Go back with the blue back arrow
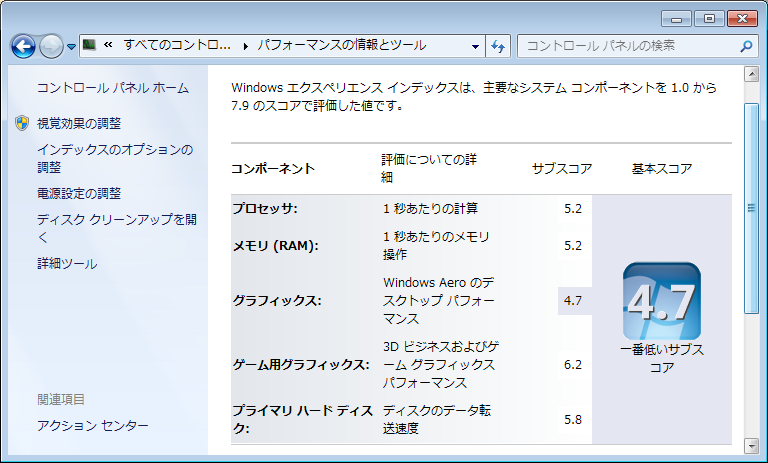Image resolution: width=768 pixels, height=463 pixels. (23, 47)
